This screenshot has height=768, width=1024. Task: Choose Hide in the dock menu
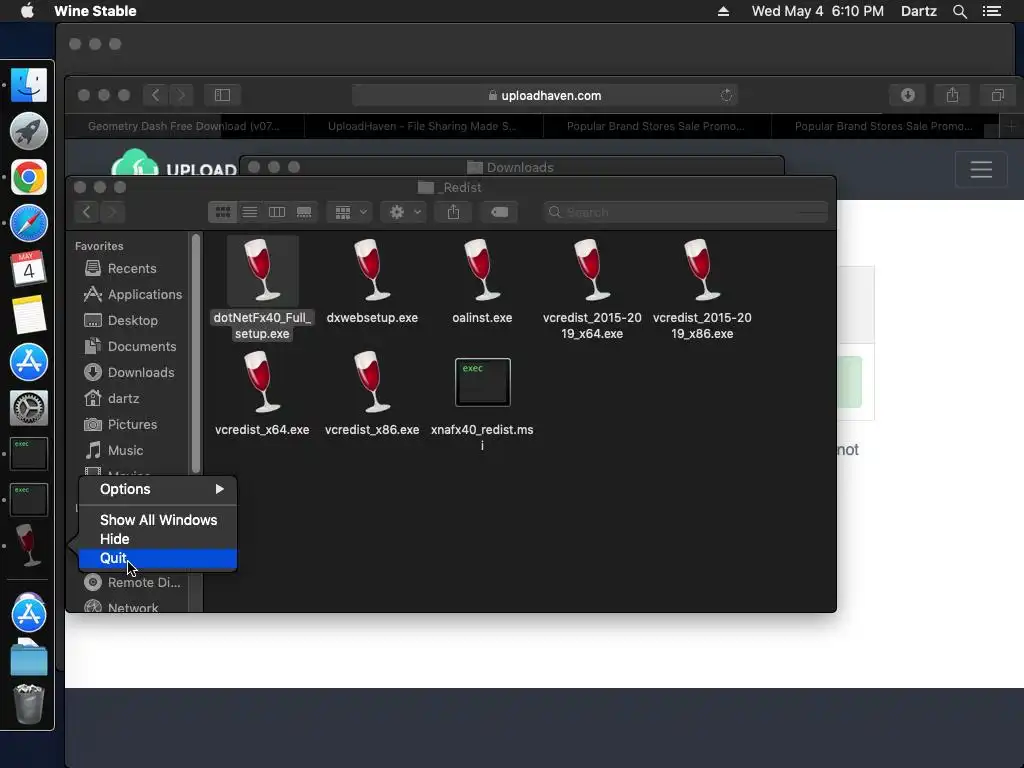pos(158,539)
